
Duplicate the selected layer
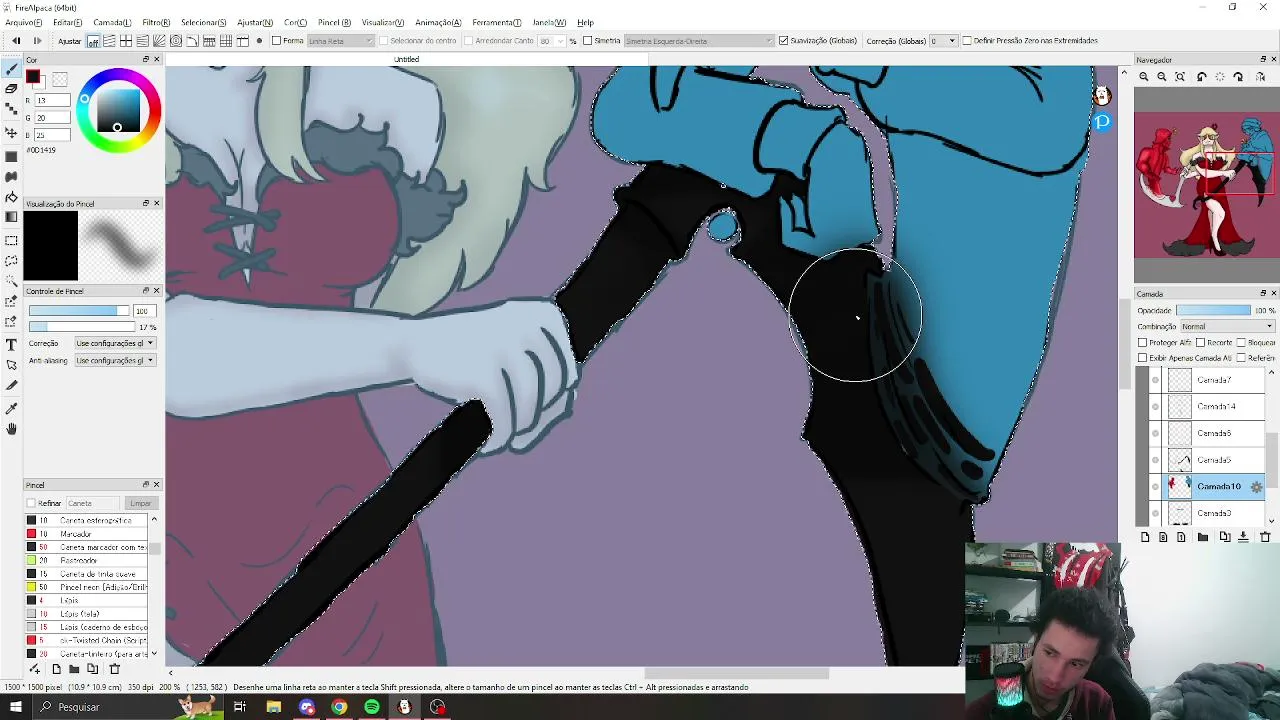1224,537
